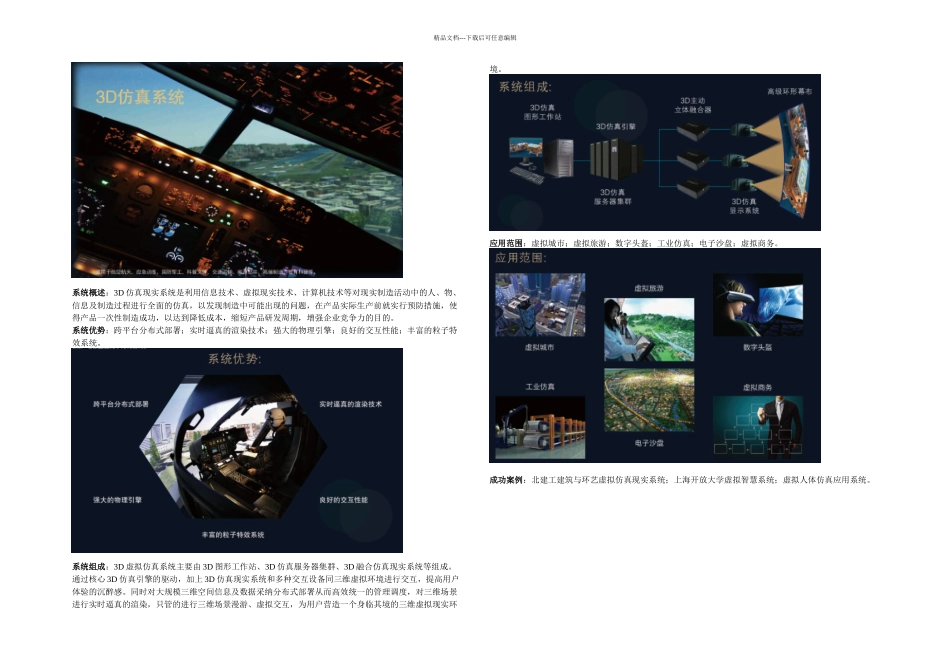Image resolution: width=950 pixels, height=672 pixels.
Task: Select the hexagonal helicopter cockpit picture
Action: tap(233, 449)
